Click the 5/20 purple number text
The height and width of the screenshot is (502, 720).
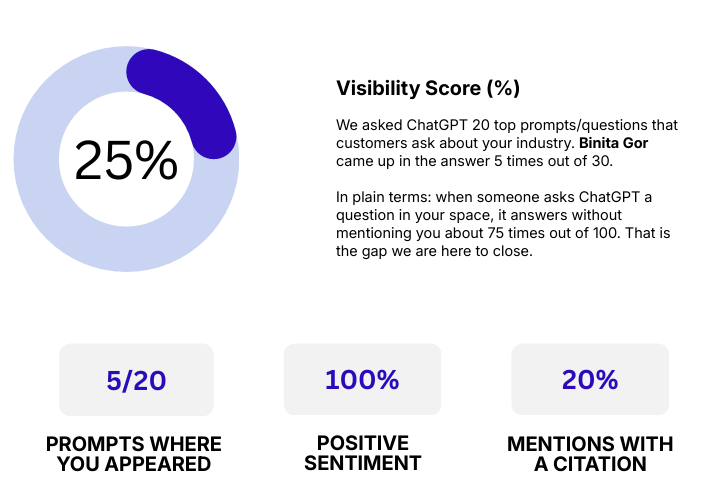pos(136,380)
